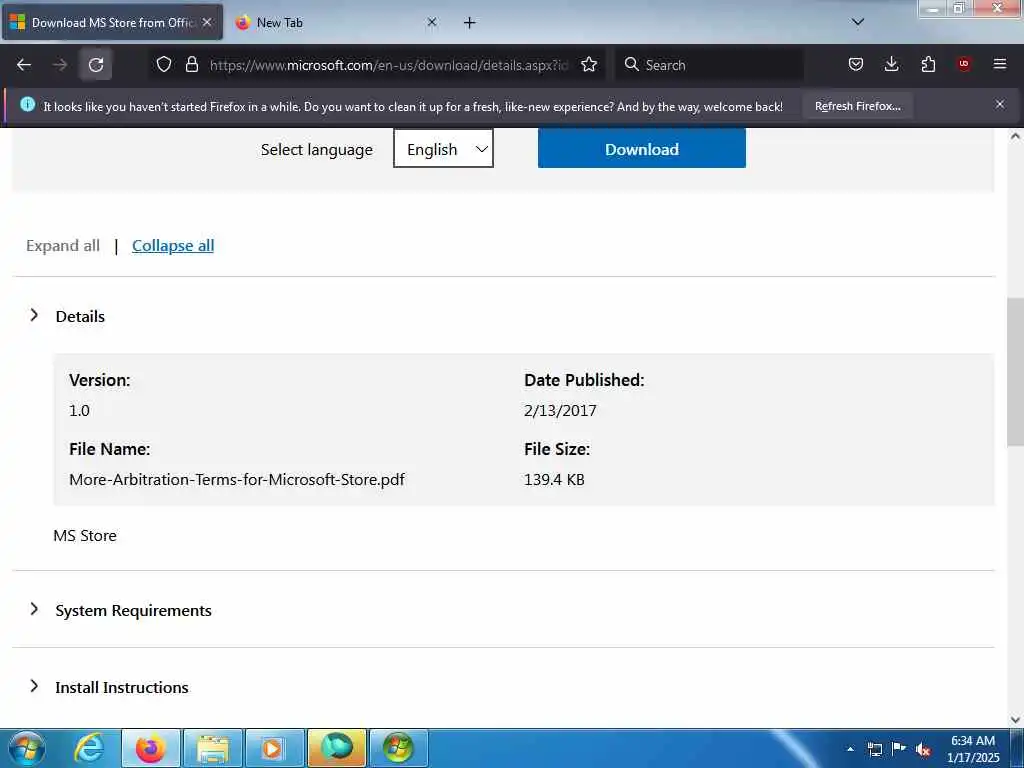Open the uBlock Origin extension icon
Screen dimensions: 1024x768
tap(964, 64)
